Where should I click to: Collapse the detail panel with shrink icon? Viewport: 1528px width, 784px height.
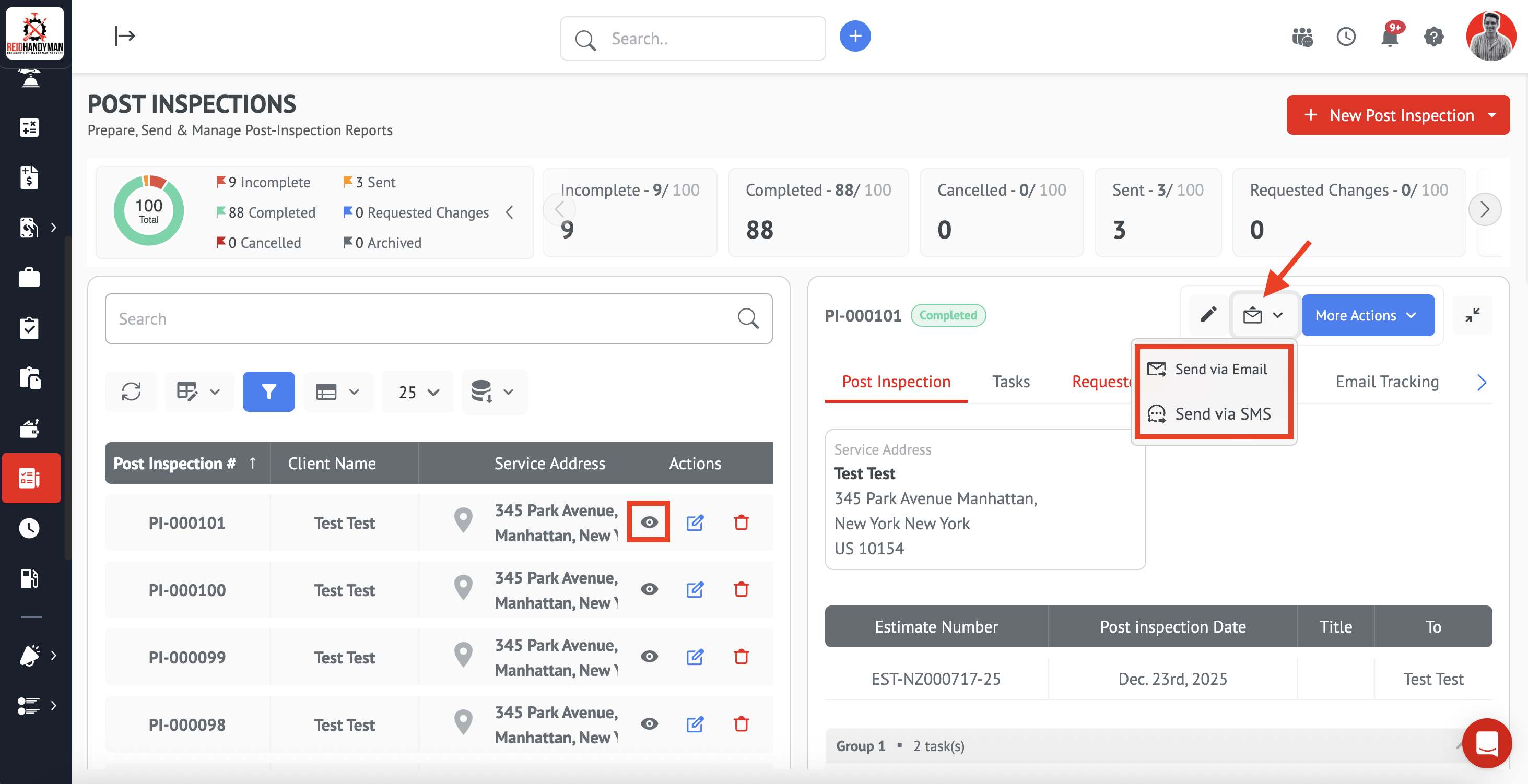click(x=1472, y=315)
